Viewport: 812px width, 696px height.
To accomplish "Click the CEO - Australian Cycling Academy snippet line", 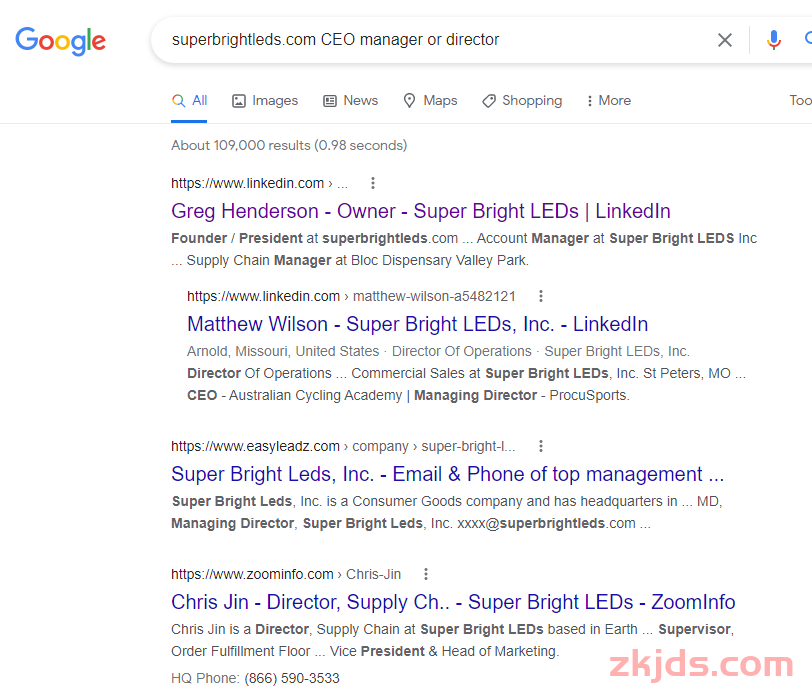I will pos(408,395).
